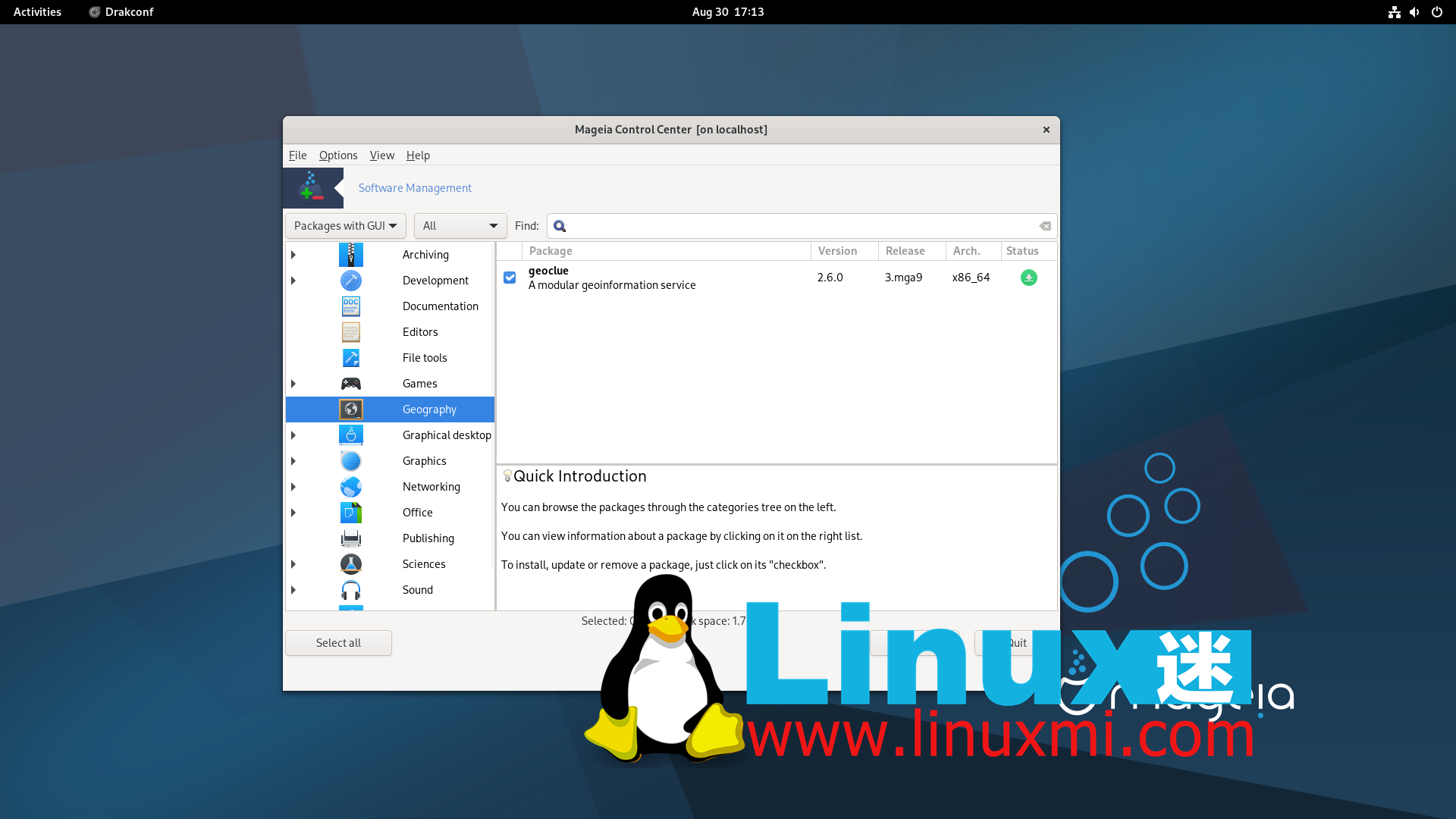Expand the Graphics category arrow
This screenshot has height=819, width=1456.
(x=293, y=461)
